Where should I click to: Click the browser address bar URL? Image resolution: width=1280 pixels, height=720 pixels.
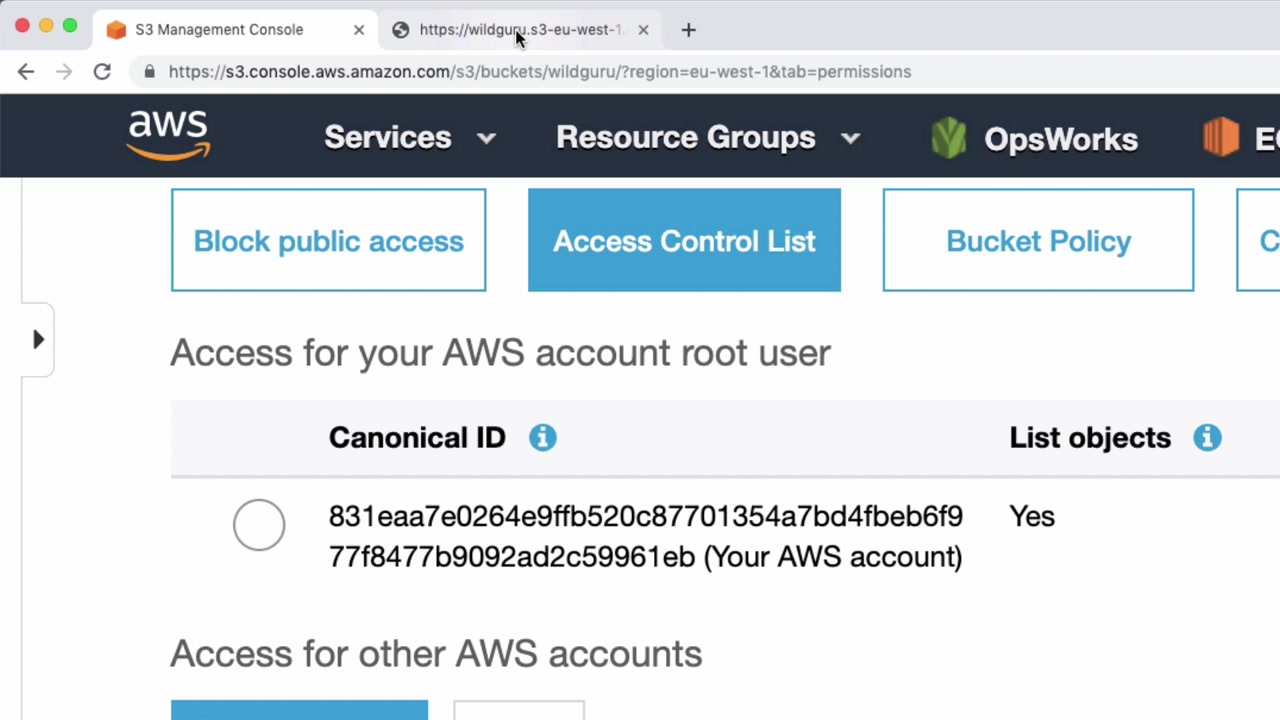(x=540, y=72)
